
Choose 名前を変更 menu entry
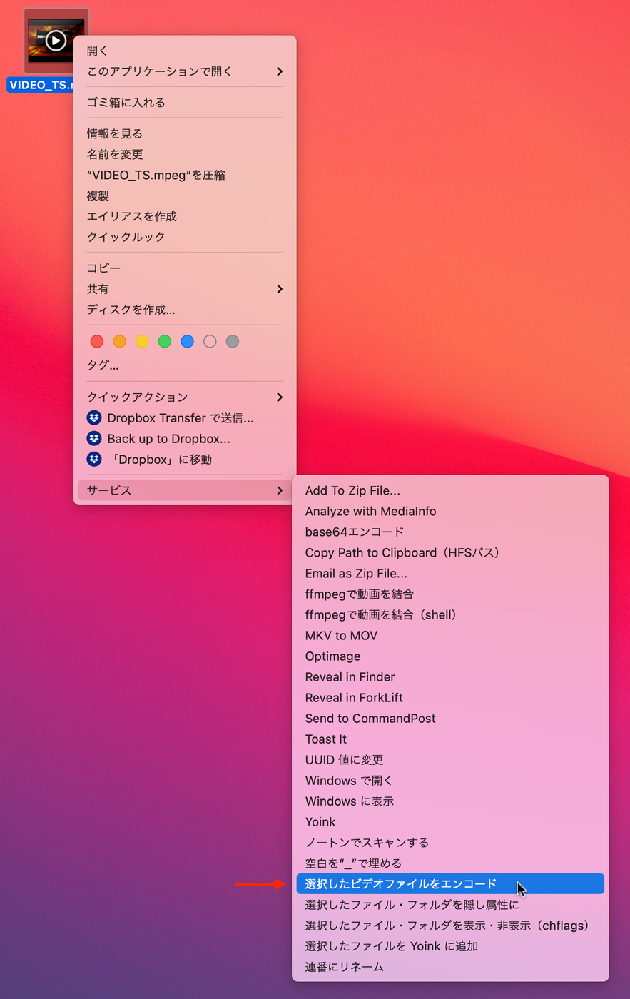[185, 154]
